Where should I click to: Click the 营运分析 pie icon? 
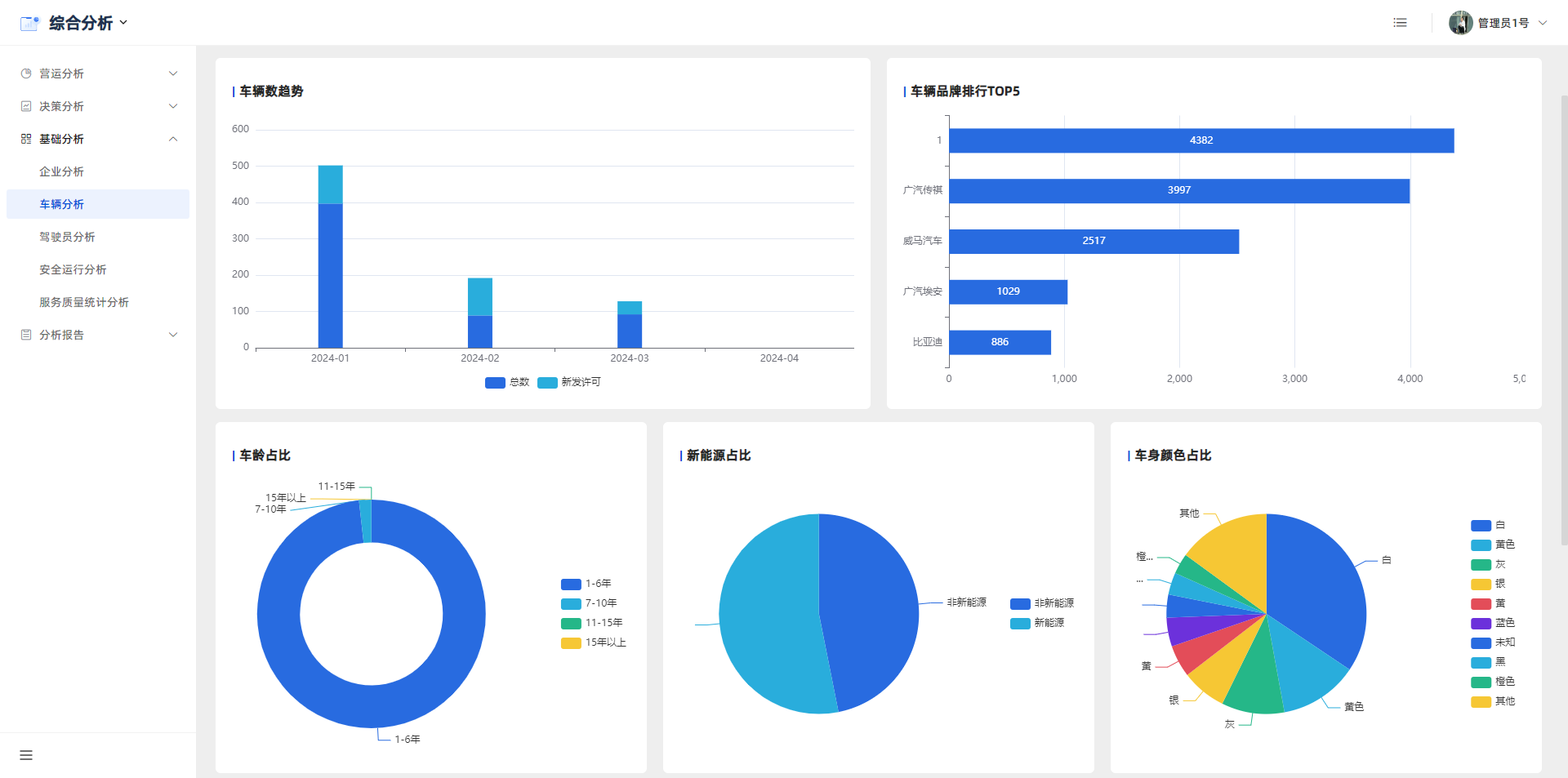pos(26,73)
